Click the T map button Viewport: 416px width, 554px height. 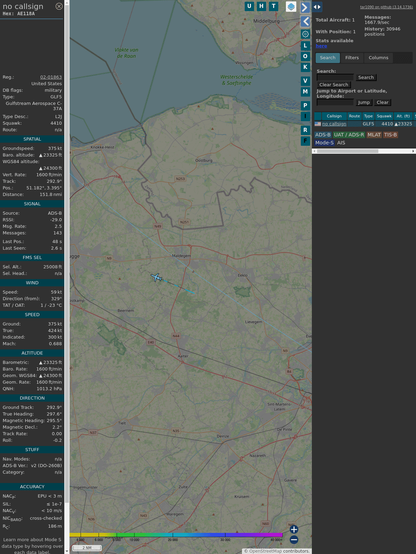[x=273, y=6]
